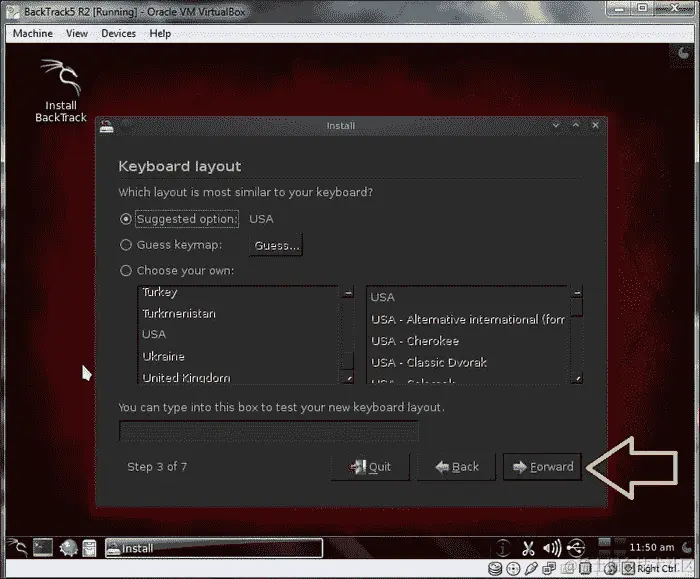Image resolution: width=700 pixels, height=579 pixels.
Task: Select USA - Alternative international variant
Action: tap(468, 320)
